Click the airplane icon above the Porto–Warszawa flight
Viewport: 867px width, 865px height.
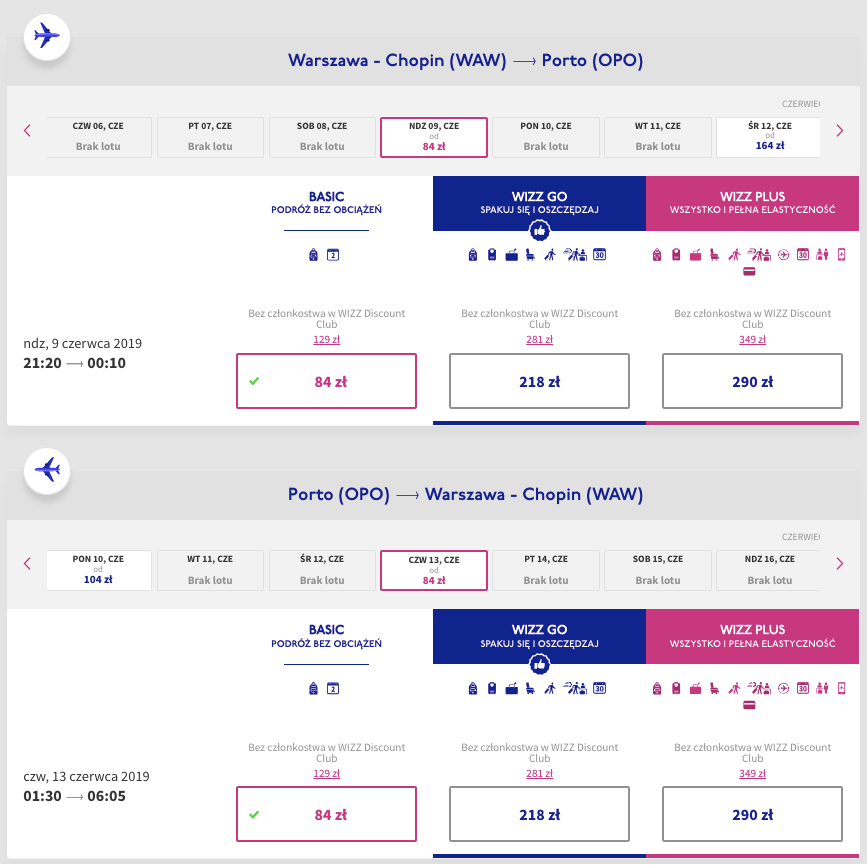pyautogui.click(x=46, y=468)
